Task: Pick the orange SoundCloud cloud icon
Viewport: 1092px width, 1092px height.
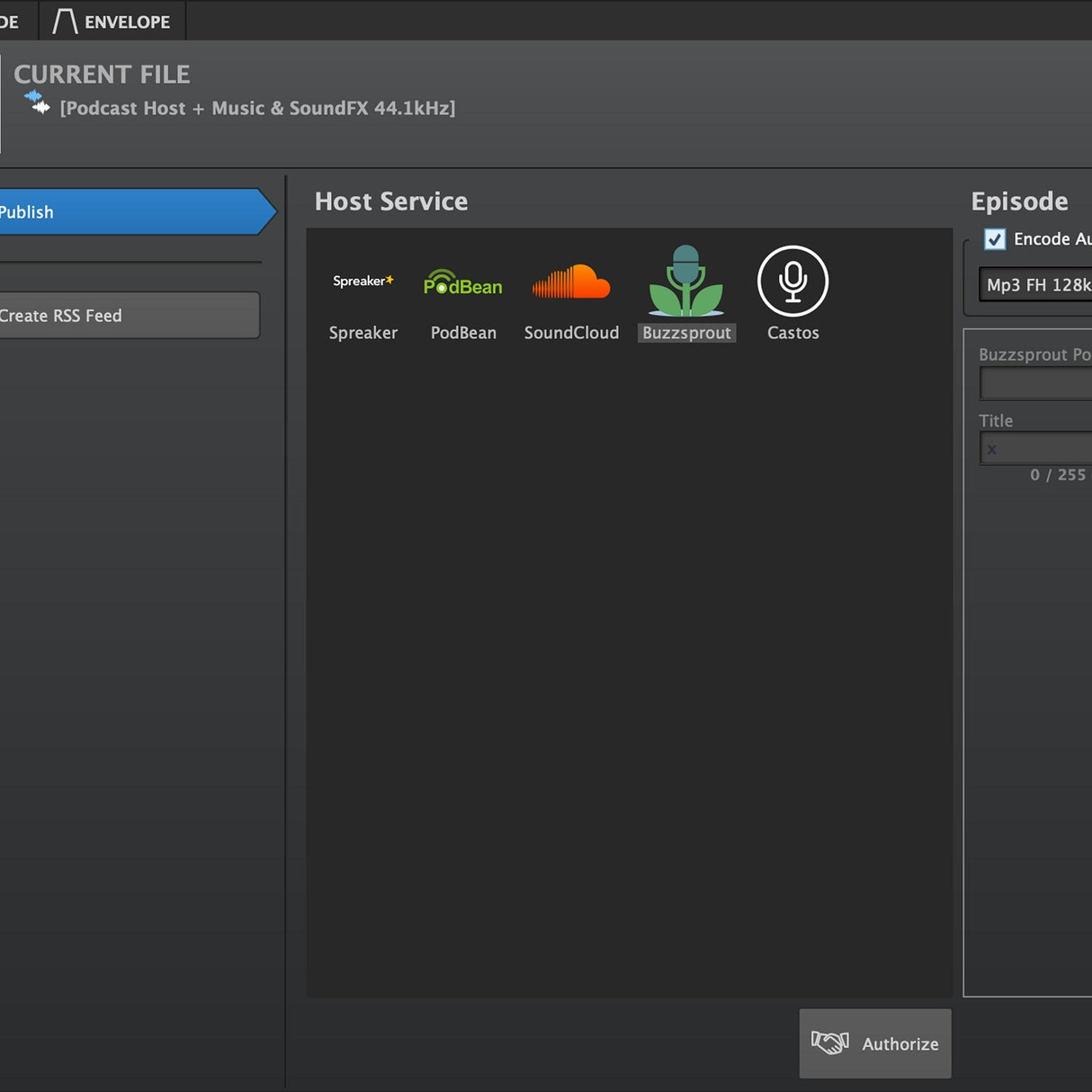Action: click(x=571, y=282)
